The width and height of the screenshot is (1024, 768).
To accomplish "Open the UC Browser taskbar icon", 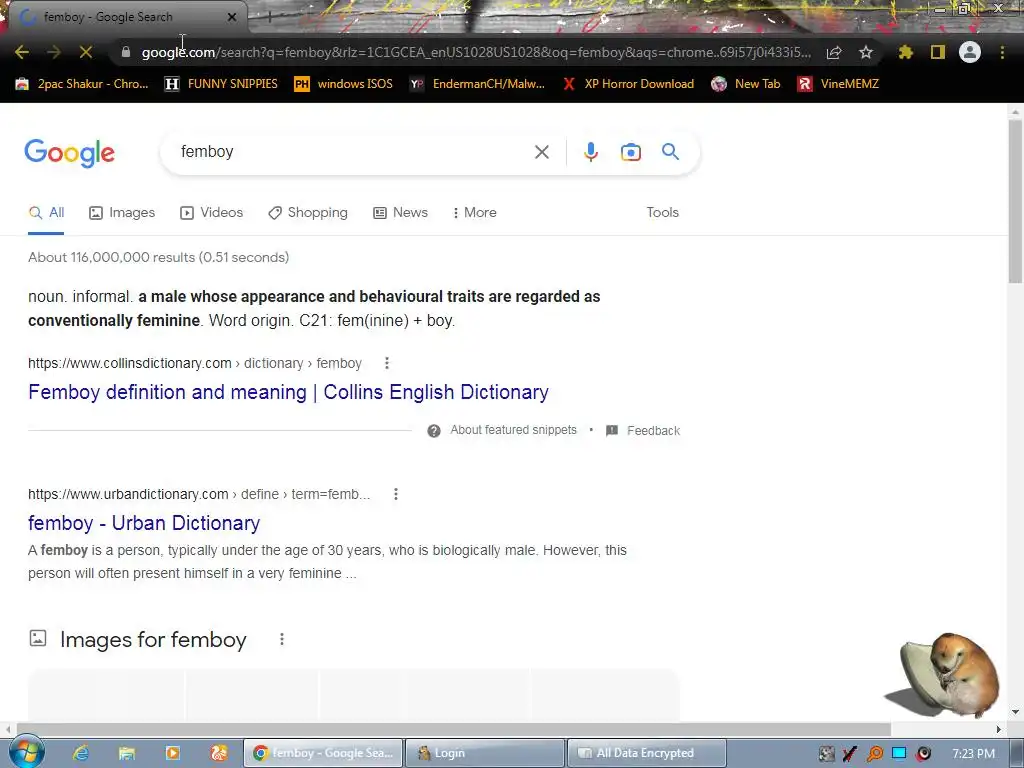I will [x=219, y=753].
